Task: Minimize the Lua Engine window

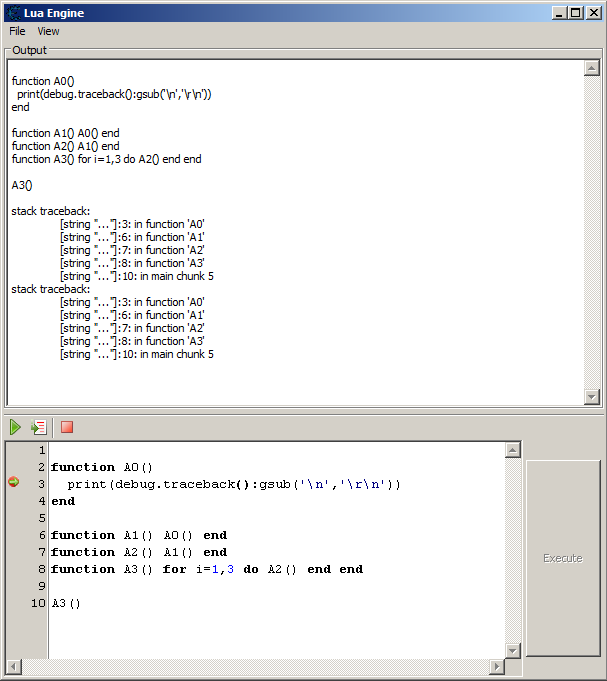Action: pos(559,13)
